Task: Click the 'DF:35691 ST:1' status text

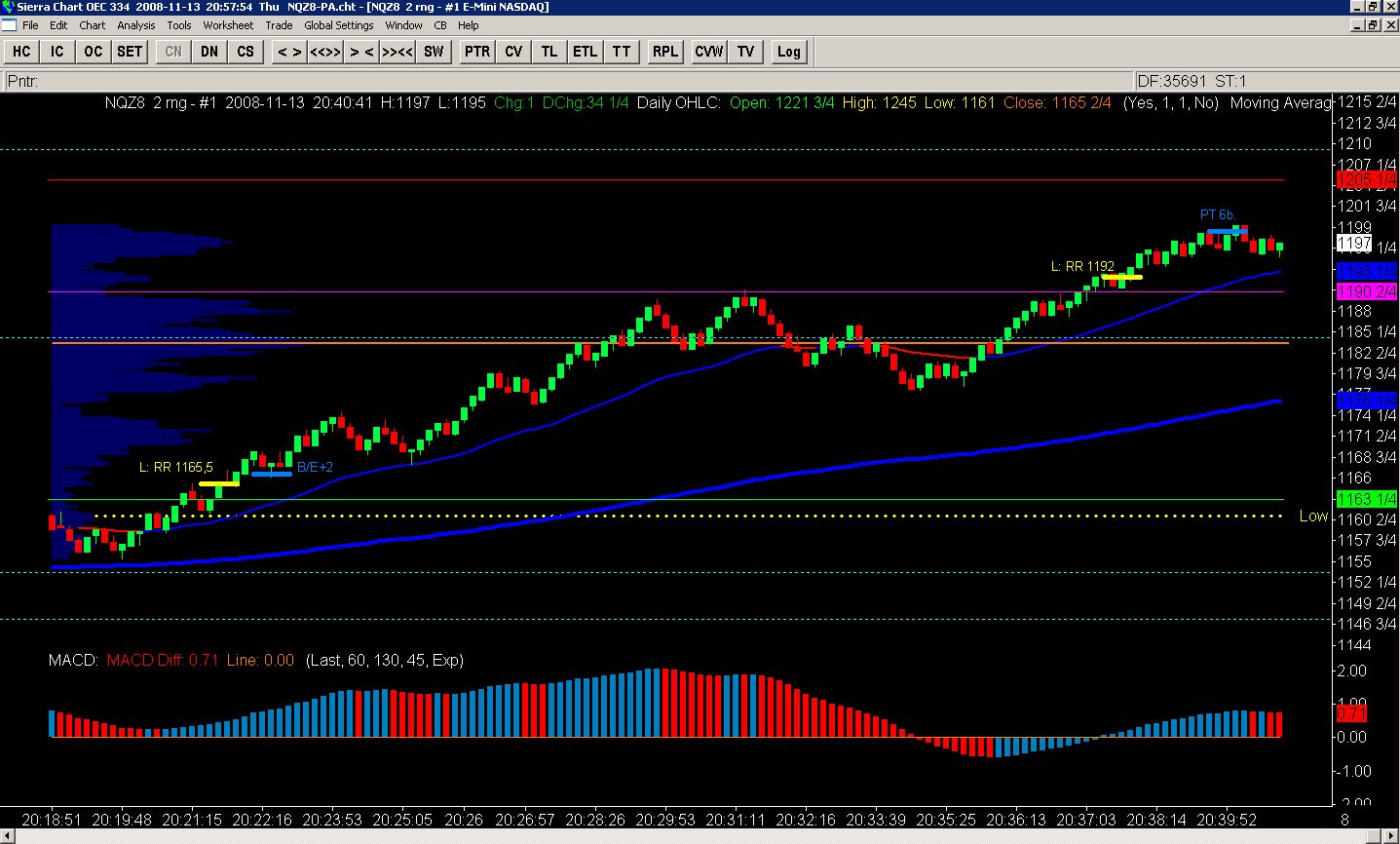Action: click(x=1192, y=81)
